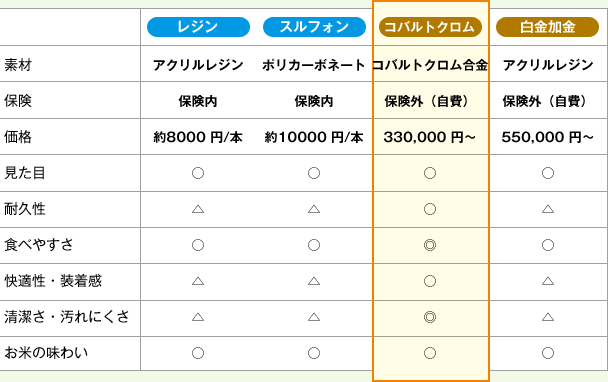This screenshot has width=608, height=382.
Task: Click triangle icon for 白金加金 快適性・装着感
Action: click(x=548, y=281)
